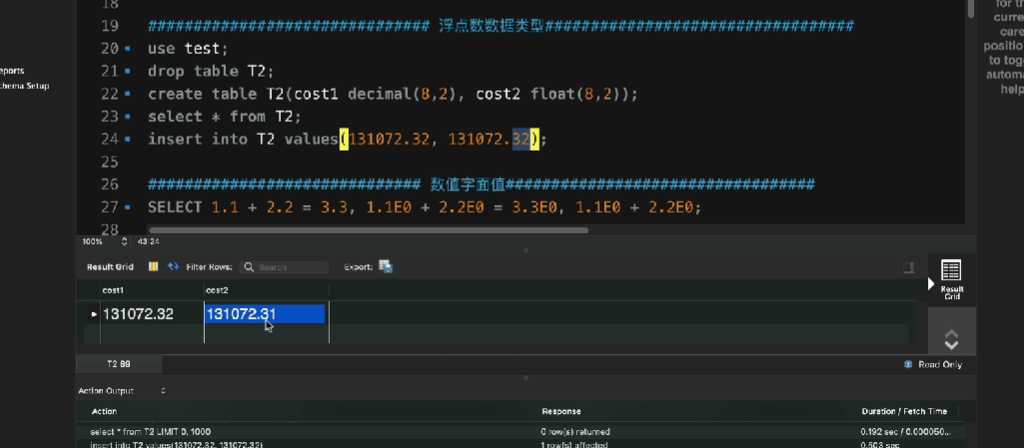Viewport: 1024px width, 448px height.
Task: Open the 100% zoom stepper
Action: [x=124, y=242]
